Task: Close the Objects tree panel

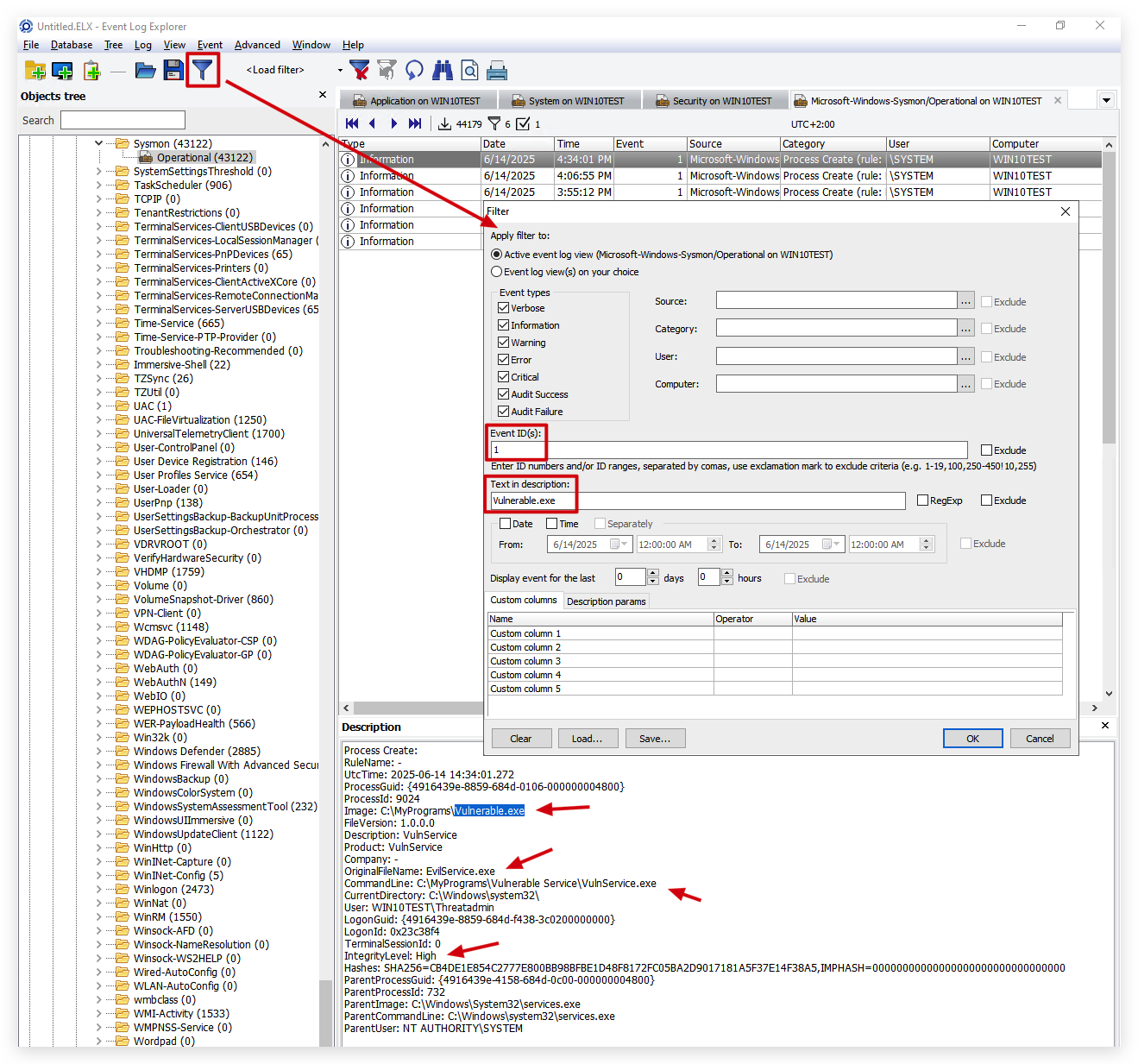Action: (x=323, y=95)
